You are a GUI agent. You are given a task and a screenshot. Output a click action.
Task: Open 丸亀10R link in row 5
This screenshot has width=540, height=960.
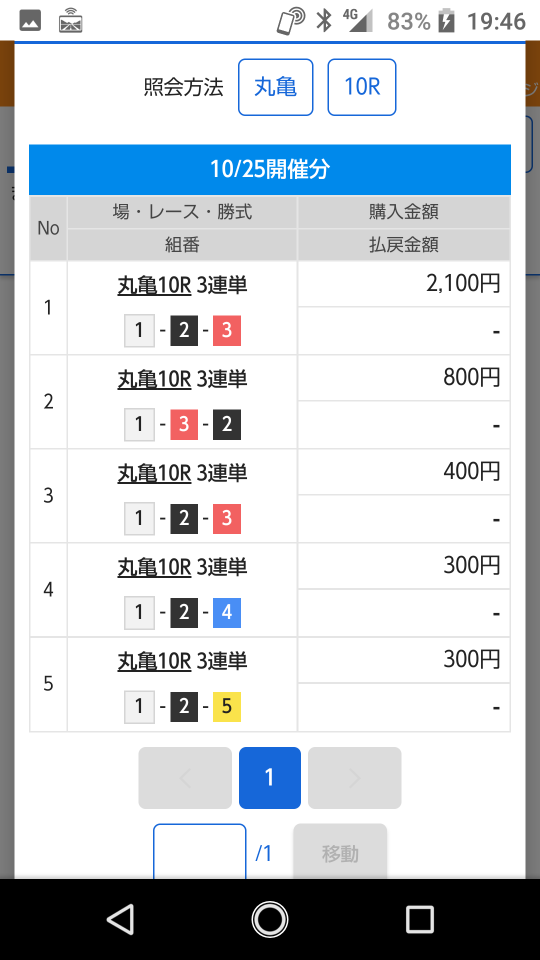pyautogui.click(x=154, y=661)
